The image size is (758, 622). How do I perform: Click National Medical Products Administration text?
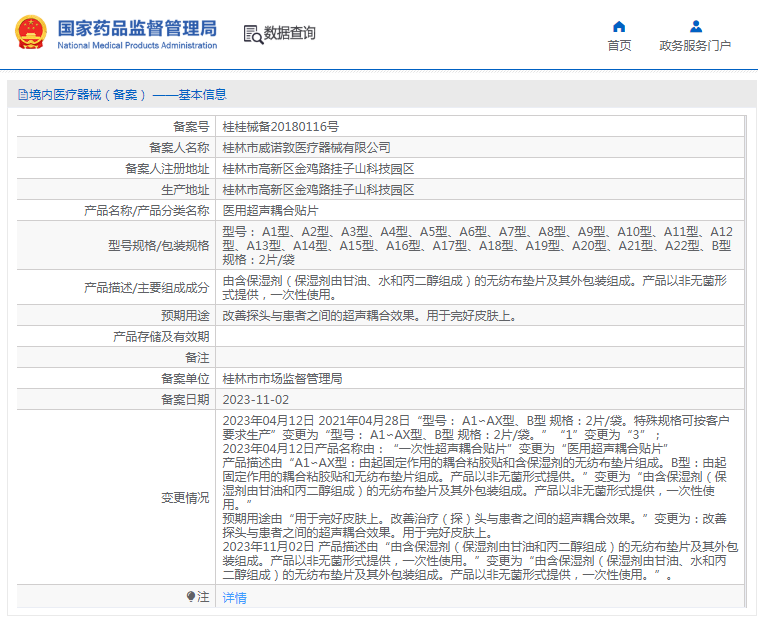click(x=137, y=45)
